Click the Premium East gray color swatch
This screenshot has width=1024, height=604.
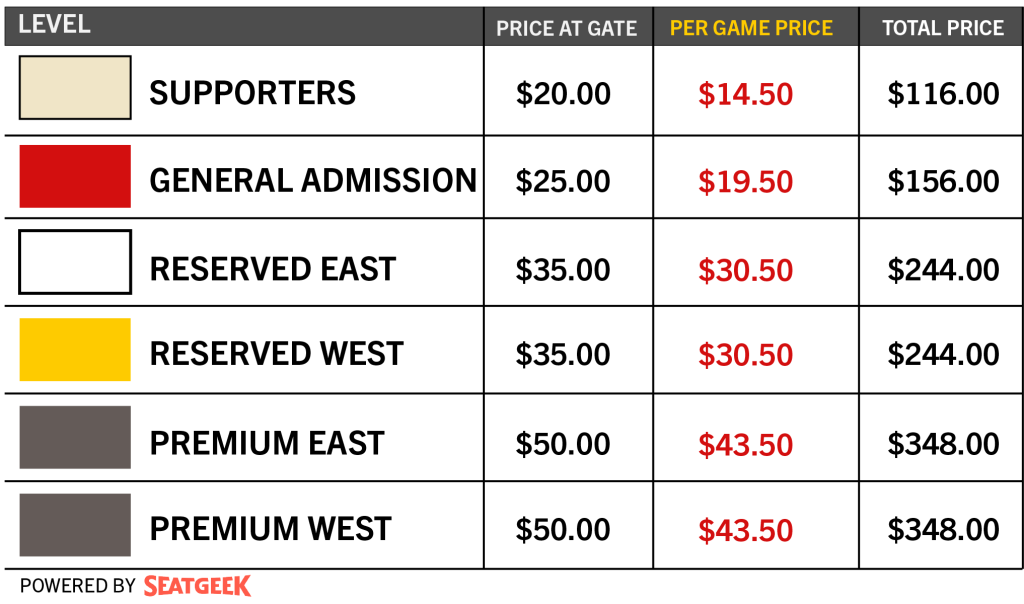(x=75, y=437)
